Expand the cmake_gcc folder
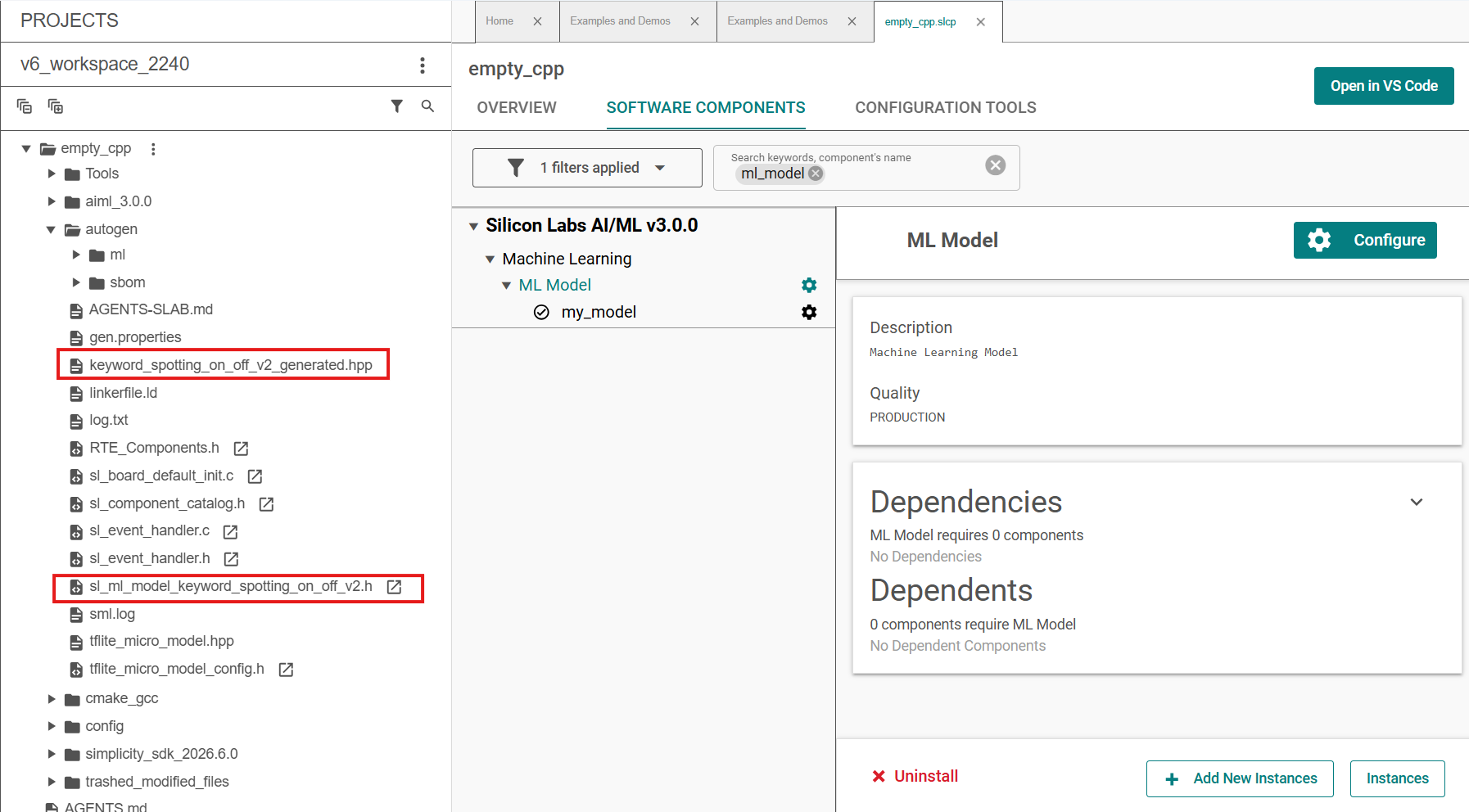The width and height of the screenshot is (1469, 812). 52,699
